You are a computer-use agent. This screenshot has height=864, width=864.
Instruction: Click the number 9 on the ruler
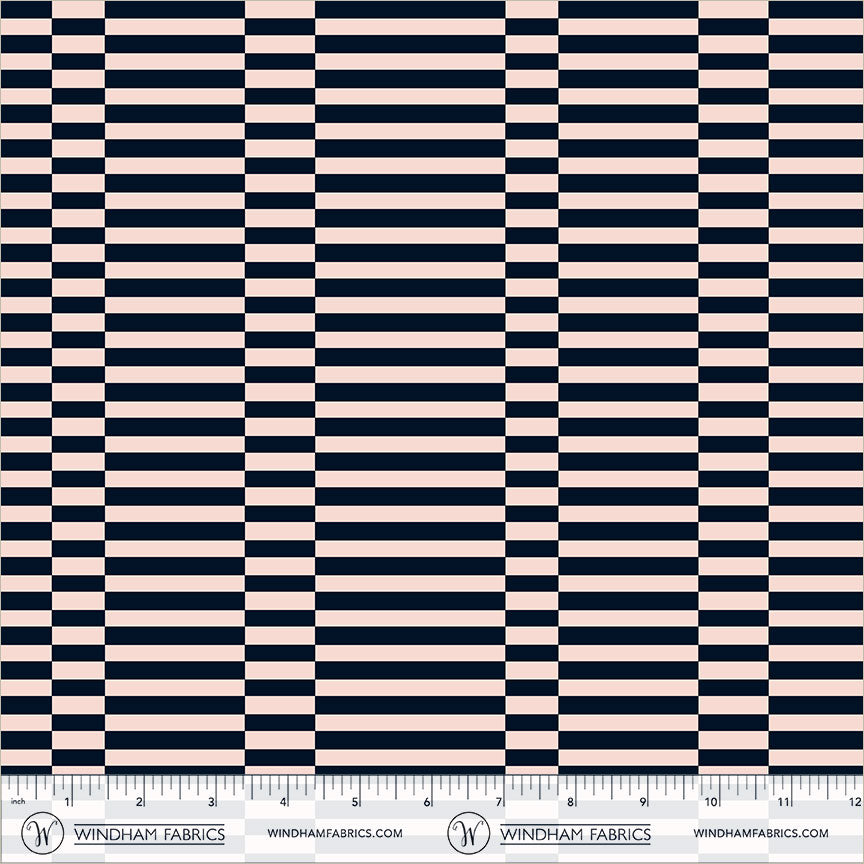coord(644,802)
